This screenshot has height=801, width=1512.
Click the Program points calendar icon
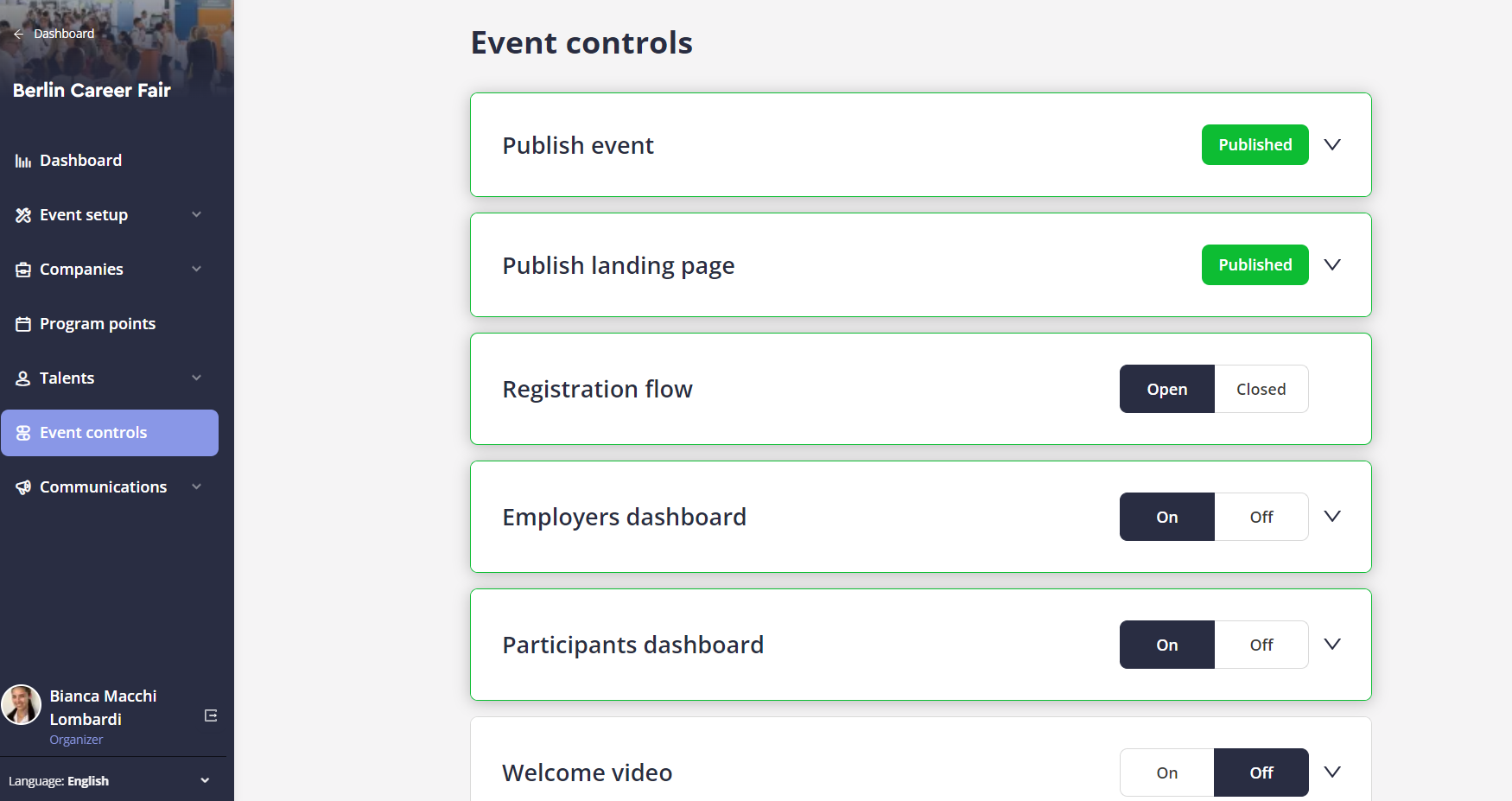[23, 324]
